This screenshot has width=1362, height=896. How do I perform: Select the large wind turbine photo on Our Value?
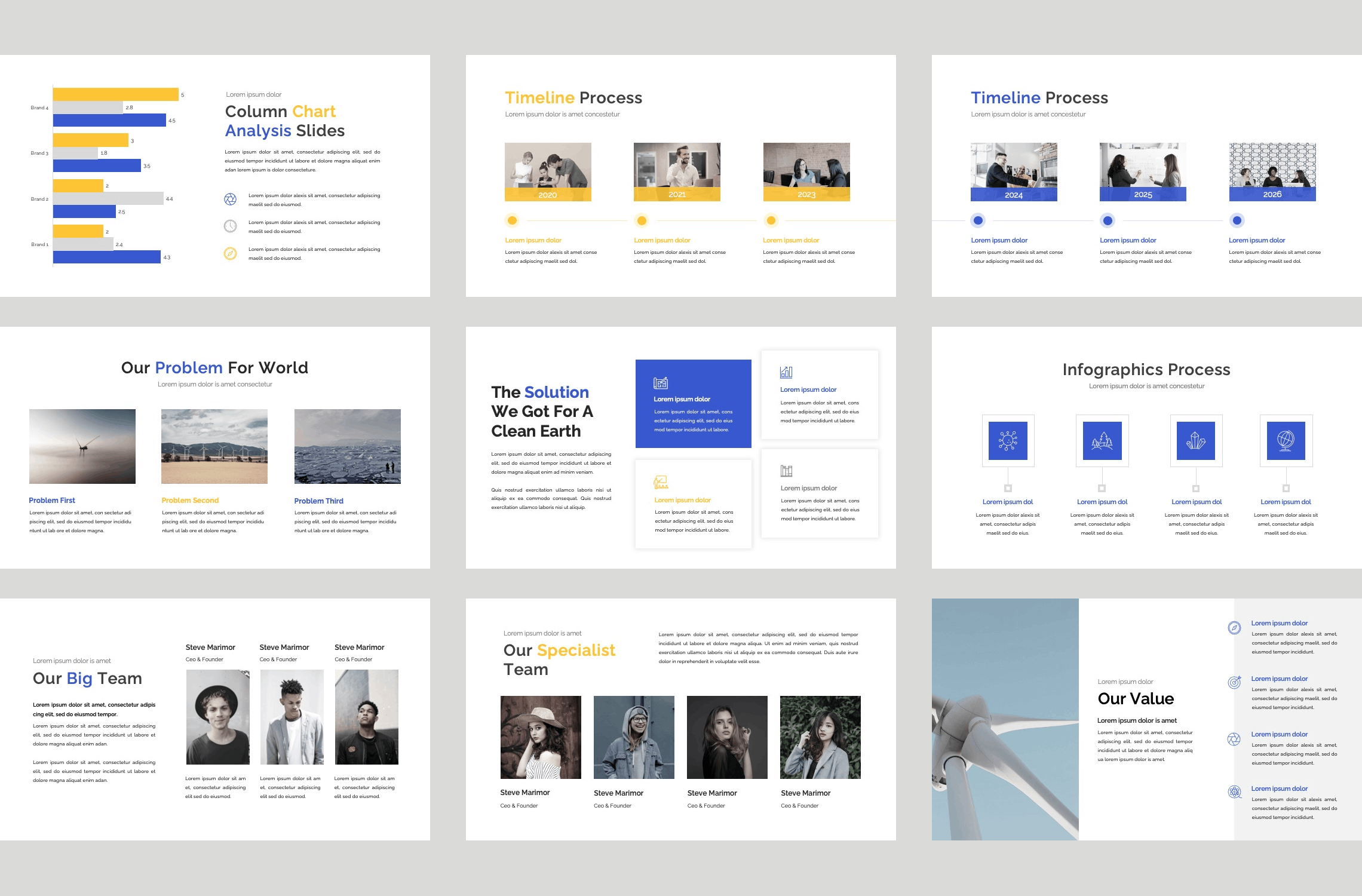1005,719
